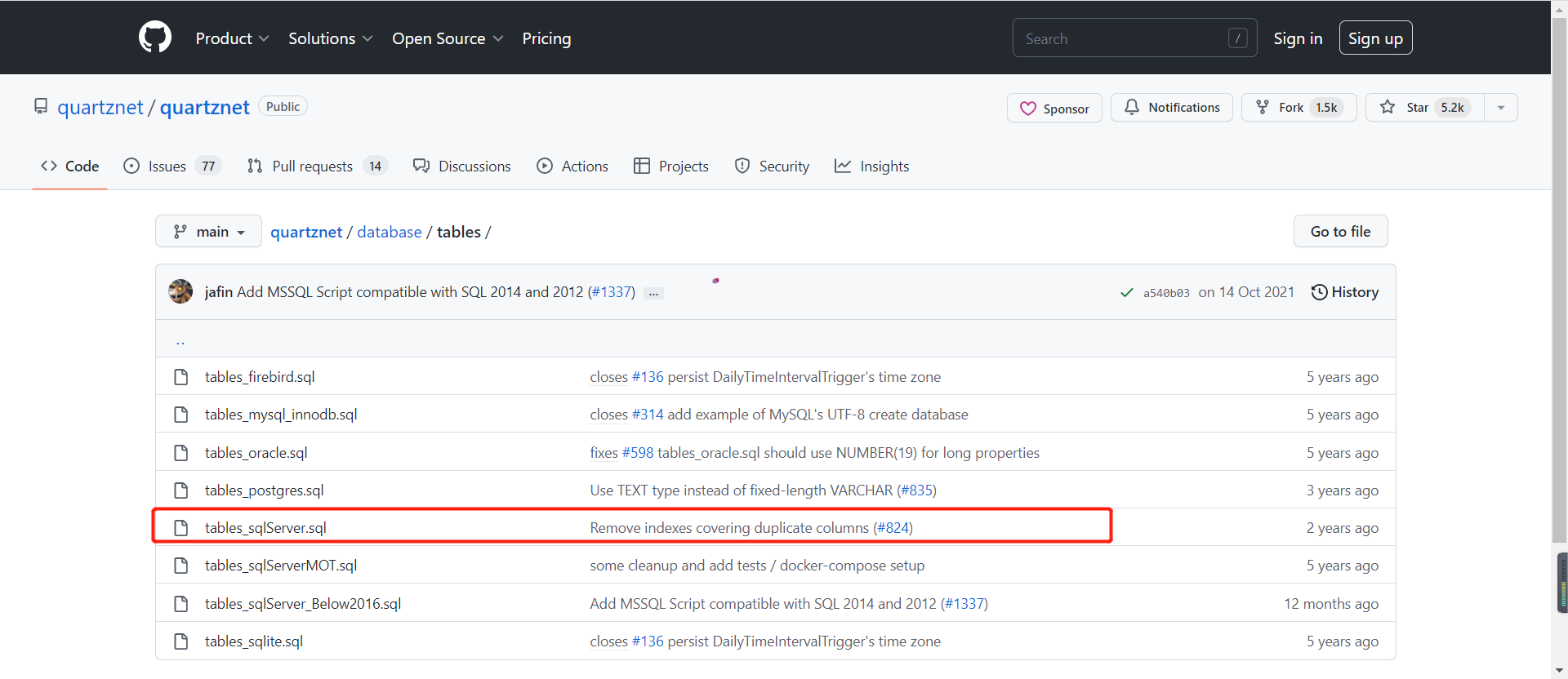Expand commit message ellipsis
The image size is (1568, 679).
[653, 293]
